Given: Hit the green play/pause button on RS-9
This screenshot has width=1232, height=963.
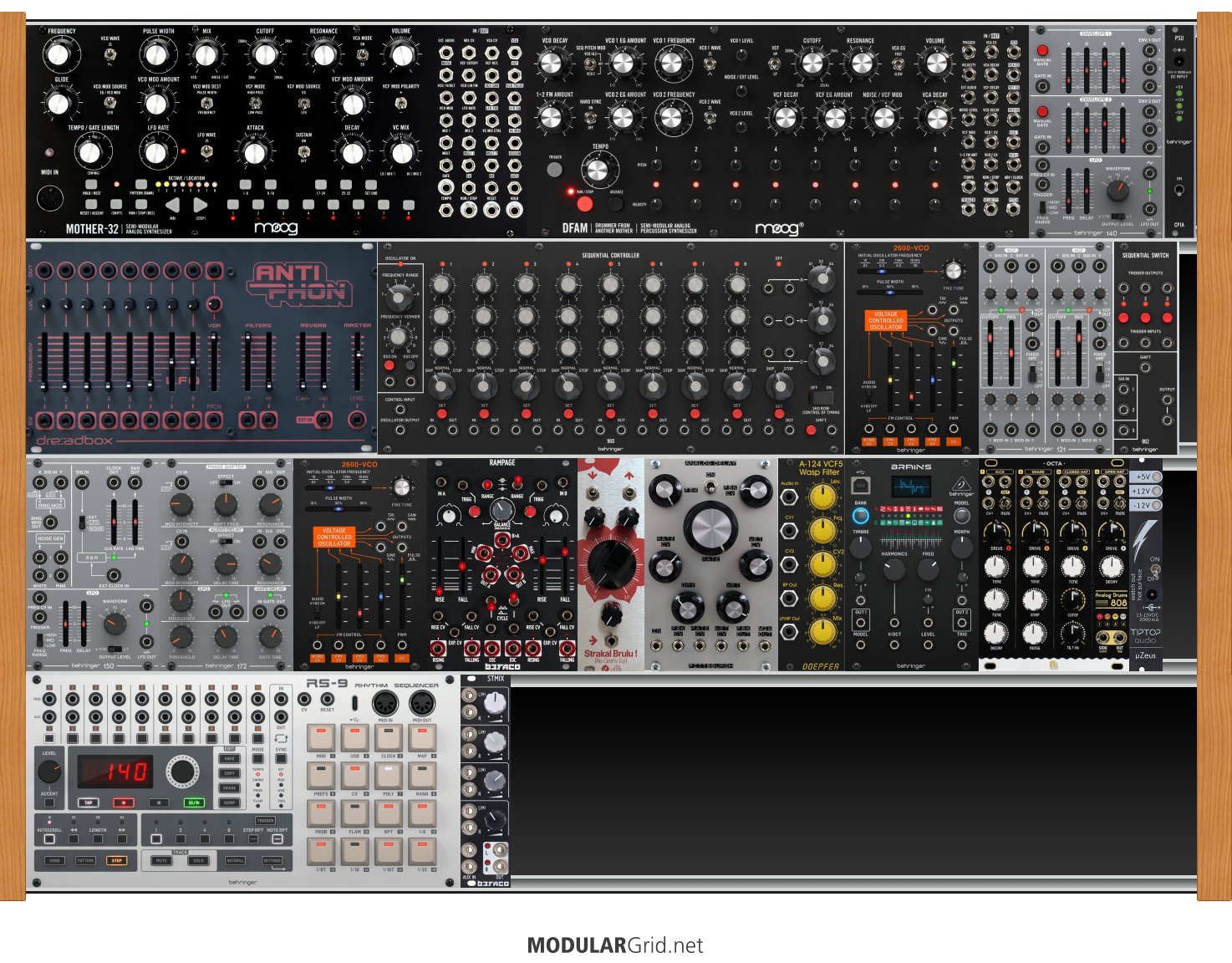Looking at the screenshot, I should 195,802.
